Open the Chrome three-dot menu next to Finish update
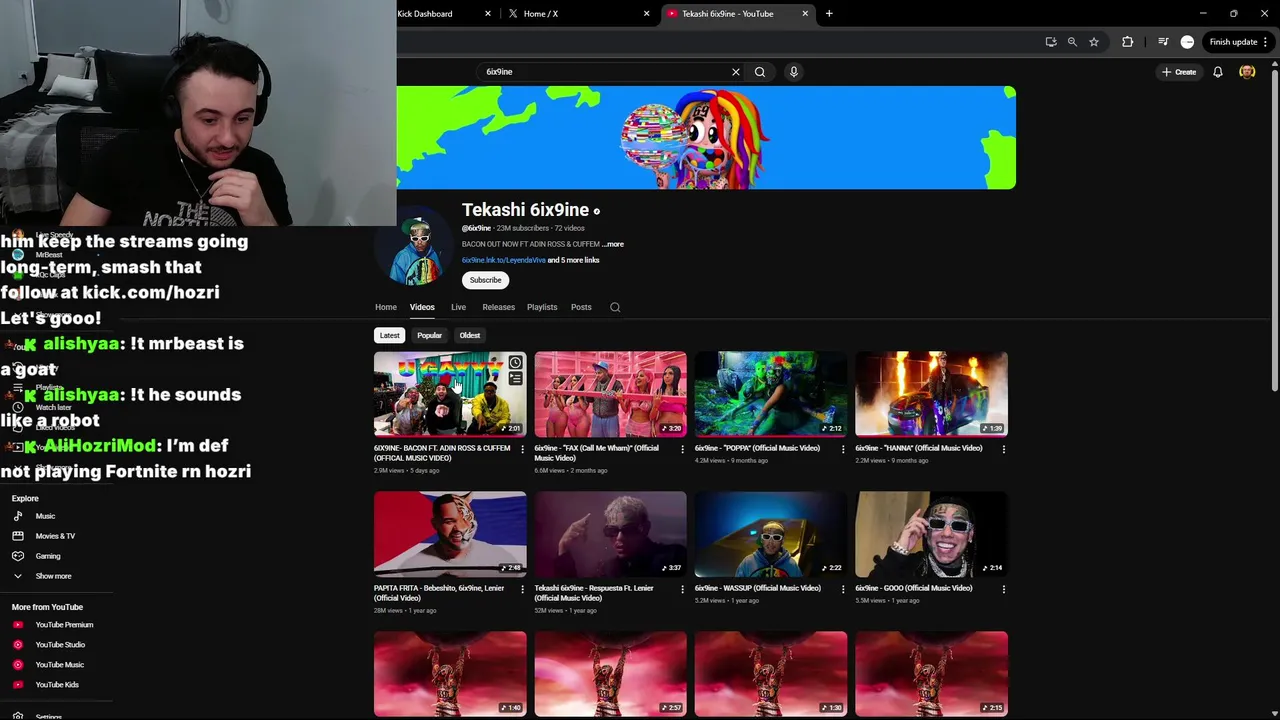Screen dimensions: 1280x720 click(x=1266, y=42)
